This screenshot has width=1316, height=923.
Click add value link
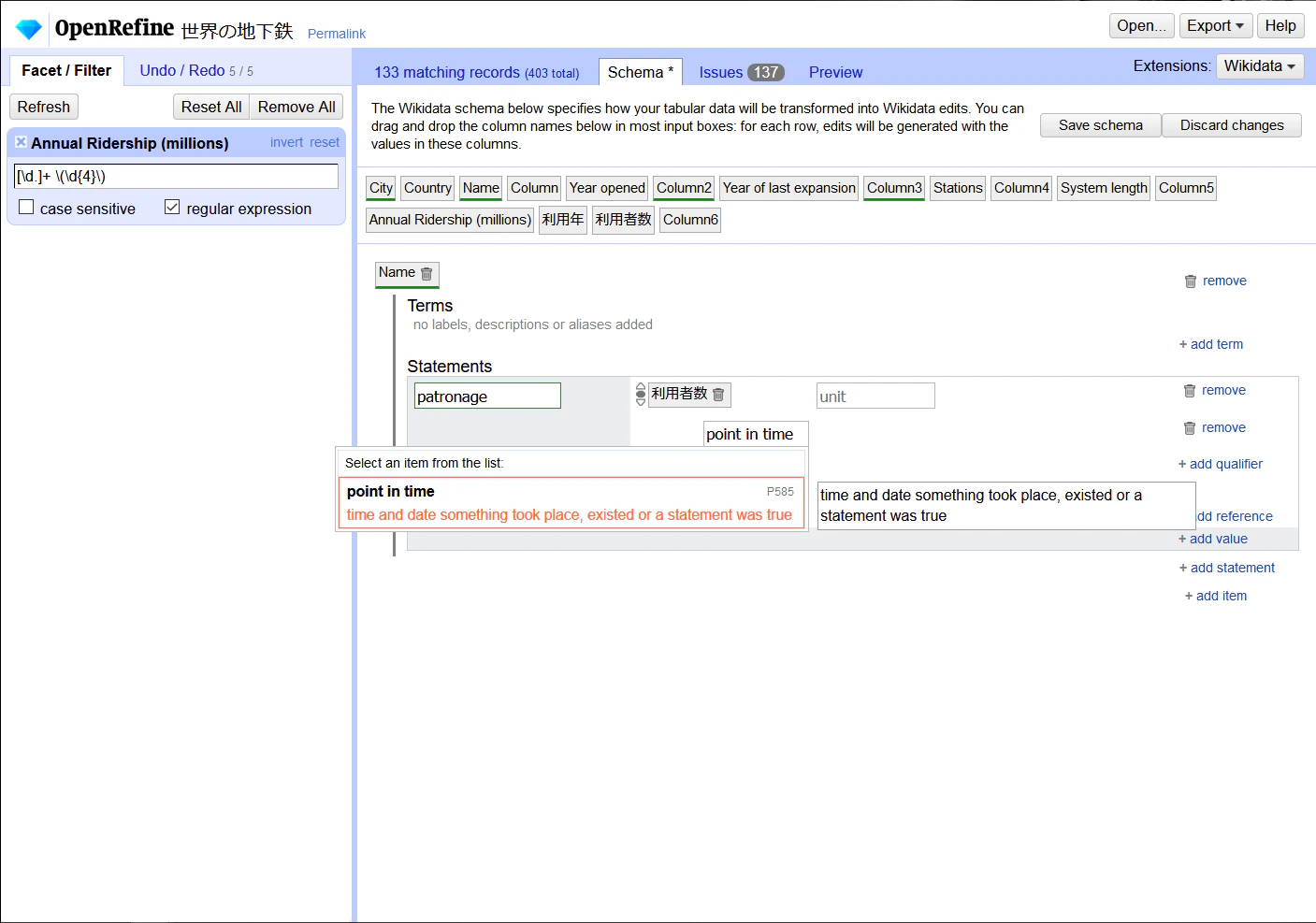1213,539
